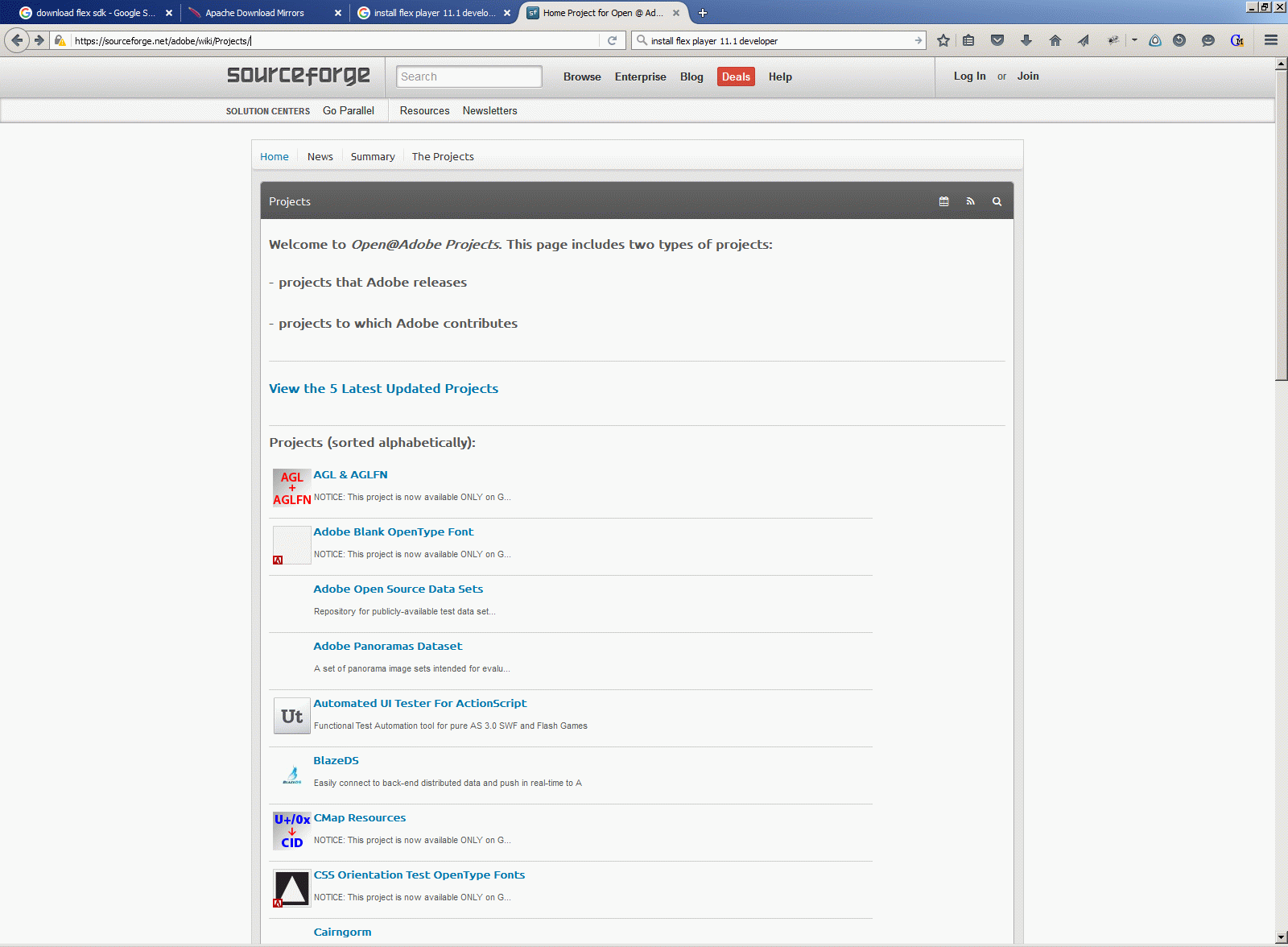Screen dimensions: 1288x947
Task: Click the CMap Resources project logo
Action: coord(292,831)
